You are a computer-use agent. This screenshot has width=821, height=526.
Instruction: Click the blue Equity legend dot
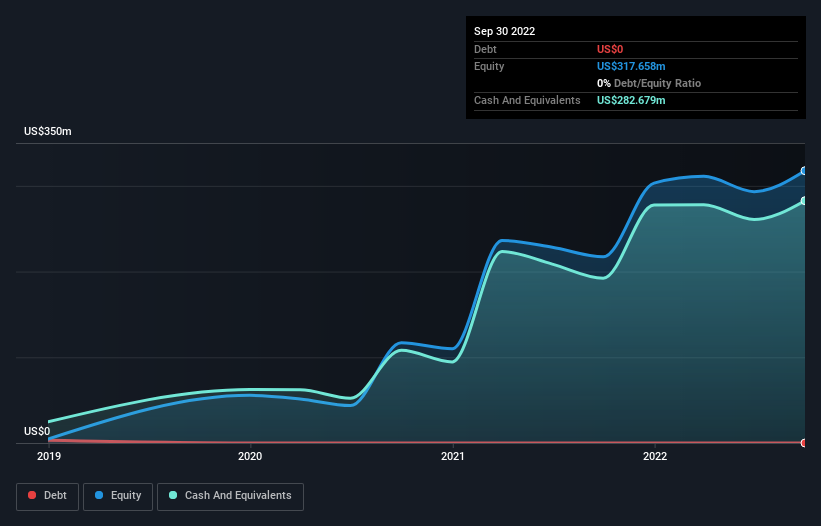(99, 495)
